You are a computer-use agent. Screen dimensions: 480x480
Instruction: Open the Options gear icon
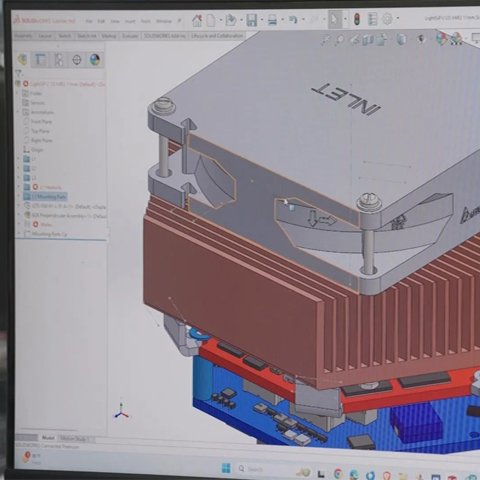[387, 19]
